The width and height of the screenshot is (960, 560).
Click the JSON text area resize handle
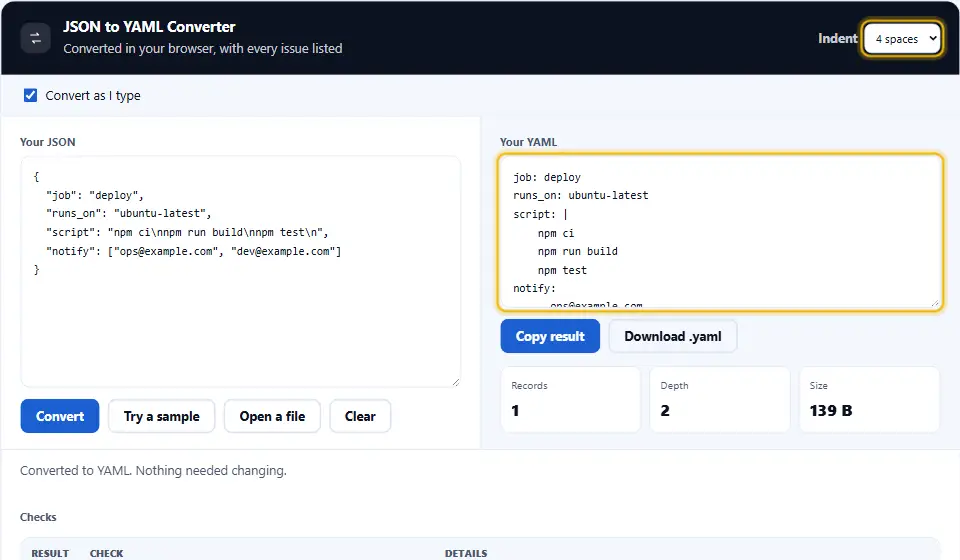tap(456, 382)
